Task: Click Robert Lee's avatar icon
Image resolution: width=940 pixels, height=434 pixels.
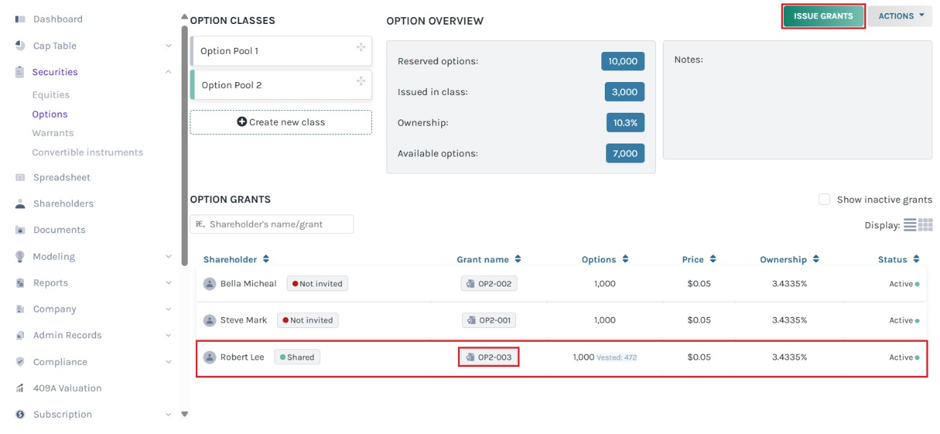Action: point(209,357)
